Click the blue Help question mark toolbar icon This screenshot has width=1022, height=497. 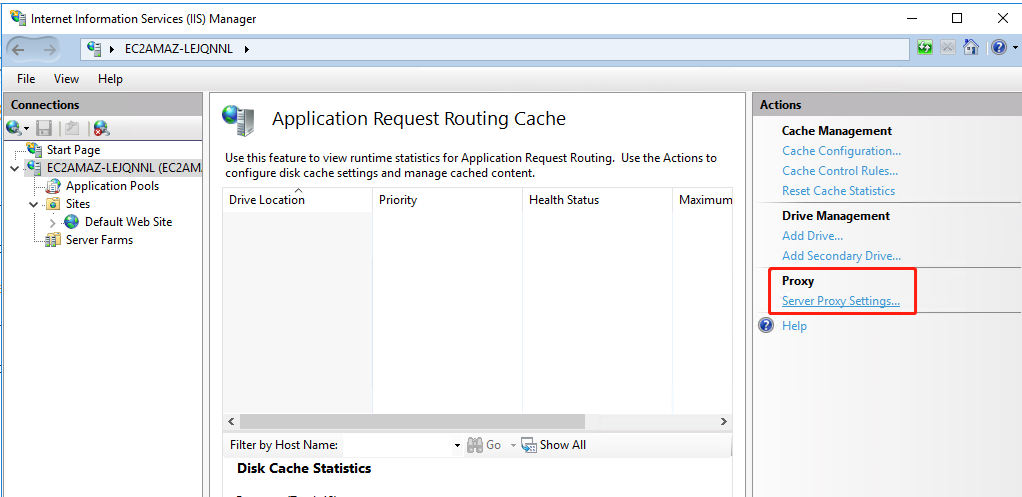(x=996, y=48)
